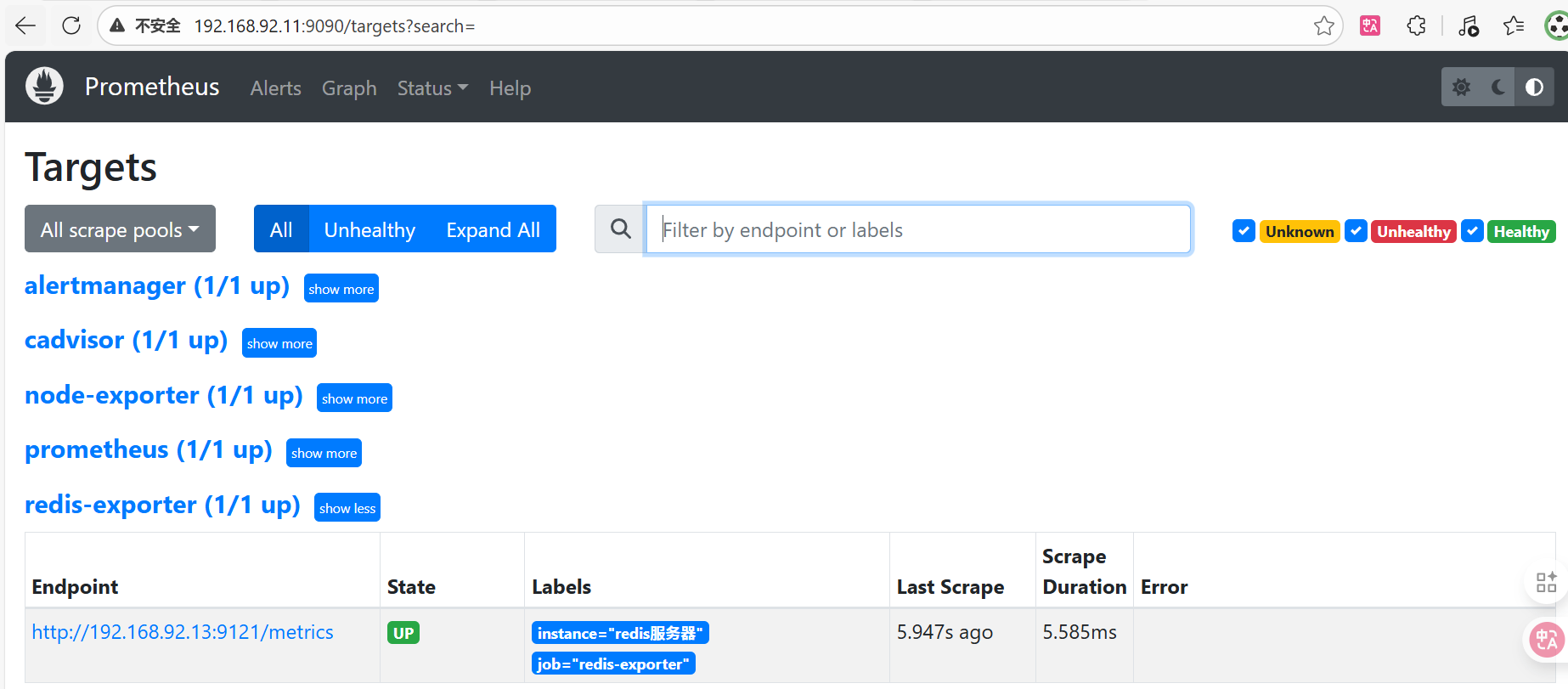Click the Expand All button

pos(493,229)
